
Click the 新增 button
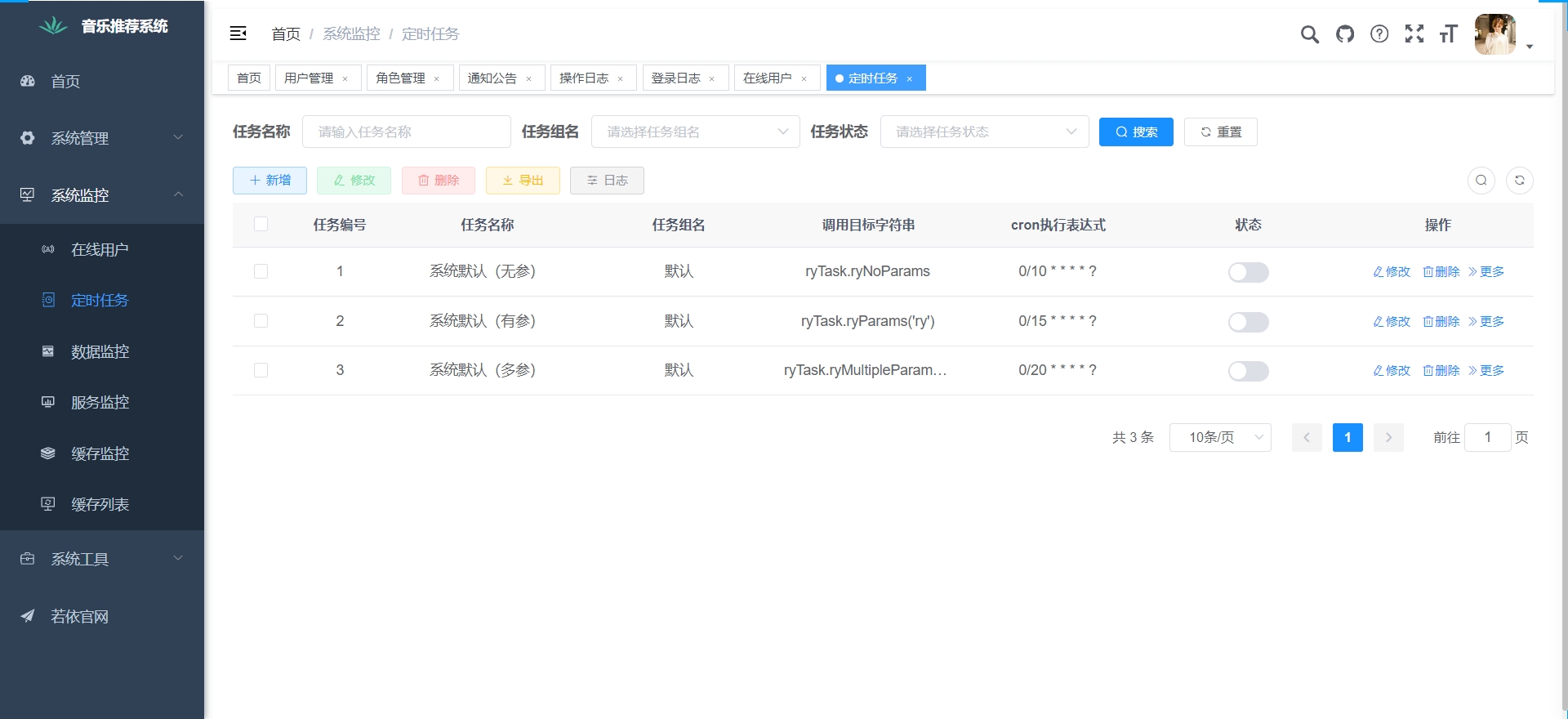tap(269, 181)
